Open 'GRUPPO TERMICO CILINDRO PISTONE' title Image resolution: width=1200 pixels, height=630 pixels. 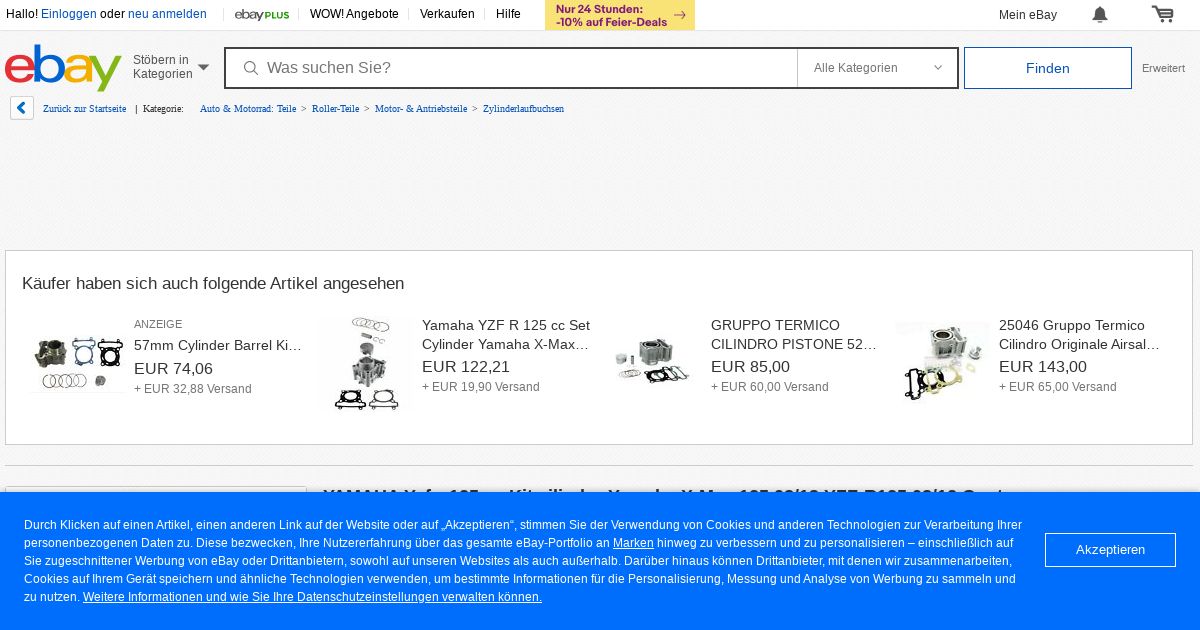click(x=794, y=335)
